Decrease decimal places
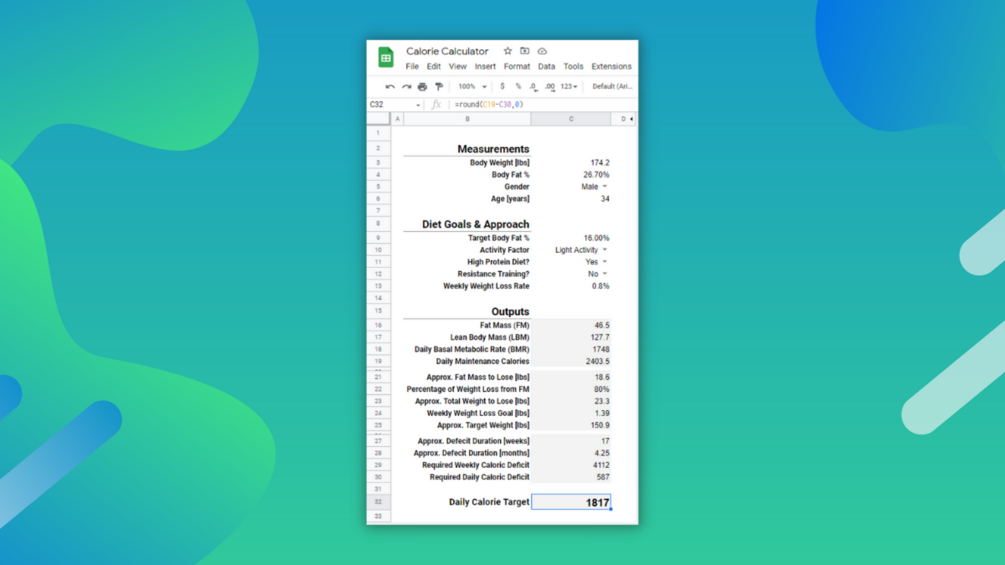This screenshot has width=1005, height=565. pos(533,86)
